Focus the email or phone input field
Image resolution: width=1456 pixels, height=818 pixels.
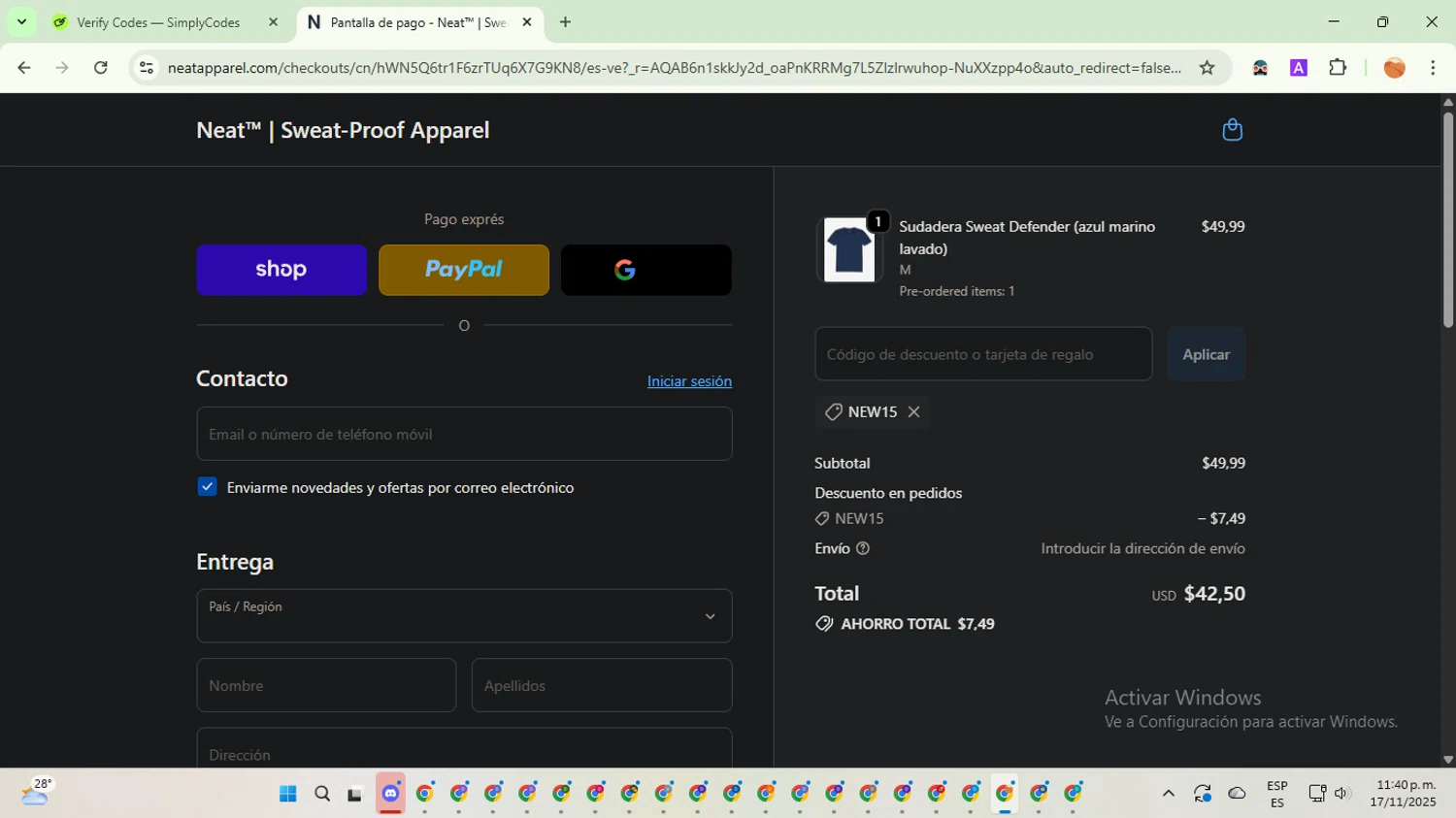[464, 434]
